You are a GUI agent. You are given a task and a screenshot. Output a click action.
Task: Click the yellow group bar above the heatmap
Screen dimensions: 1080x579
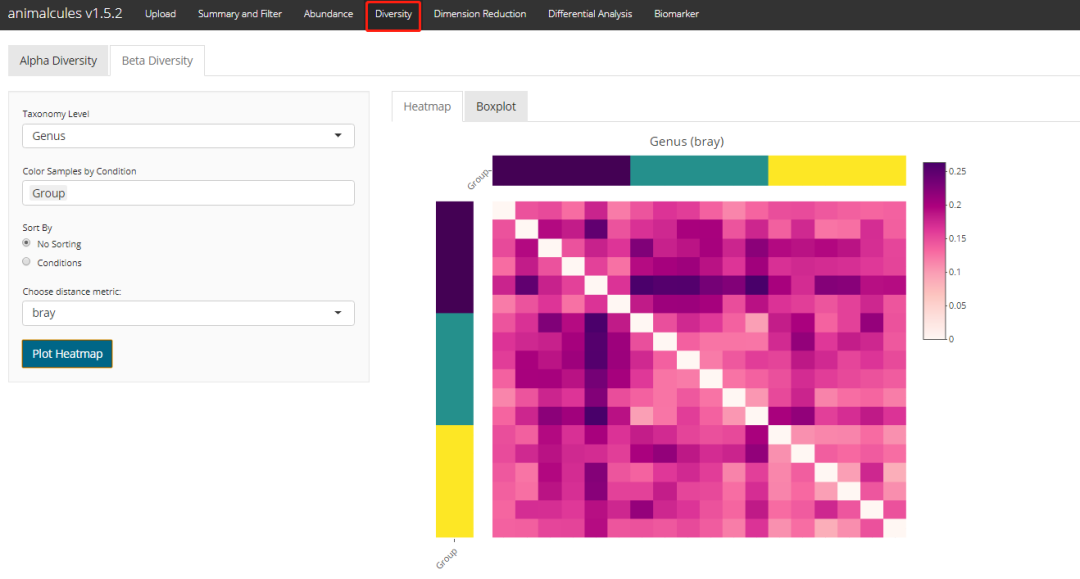[x=837, y=171]
